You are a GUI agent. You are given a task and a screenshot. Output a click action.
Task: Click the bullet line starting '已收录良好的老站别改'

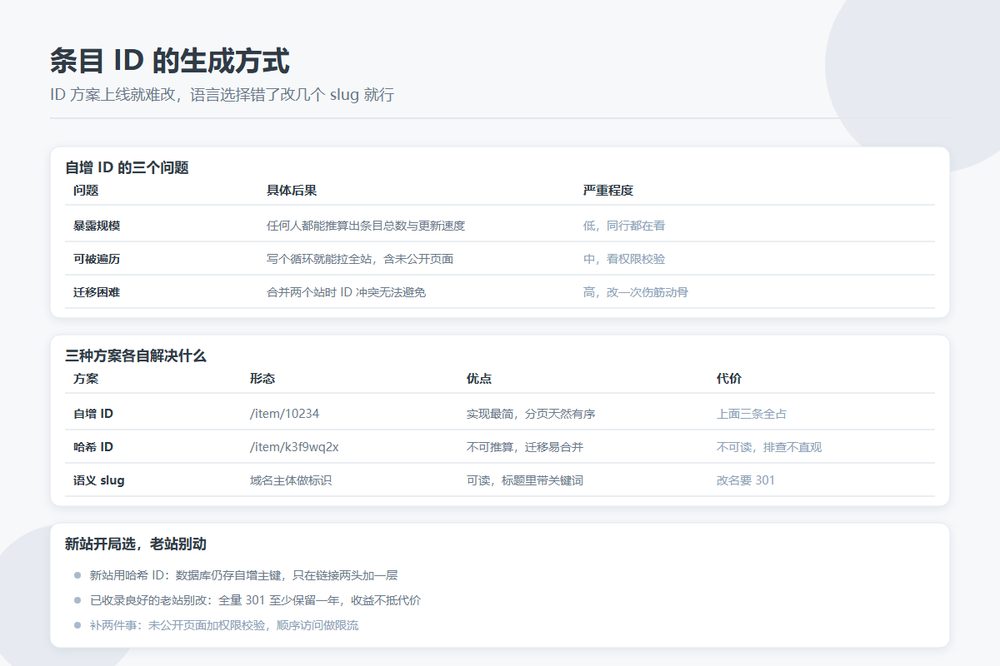pyautogui.click(x=255, y=600)
